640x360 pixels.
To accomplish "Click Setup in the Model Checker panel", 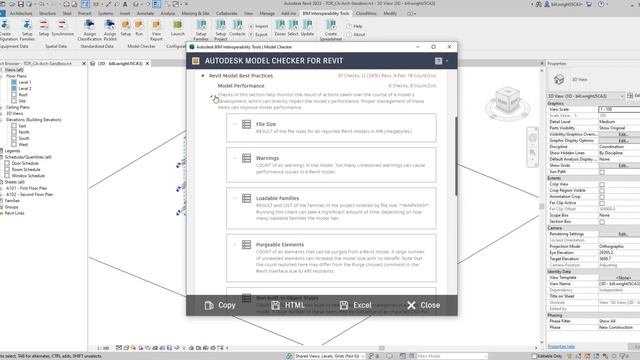I will pos(126,28).
